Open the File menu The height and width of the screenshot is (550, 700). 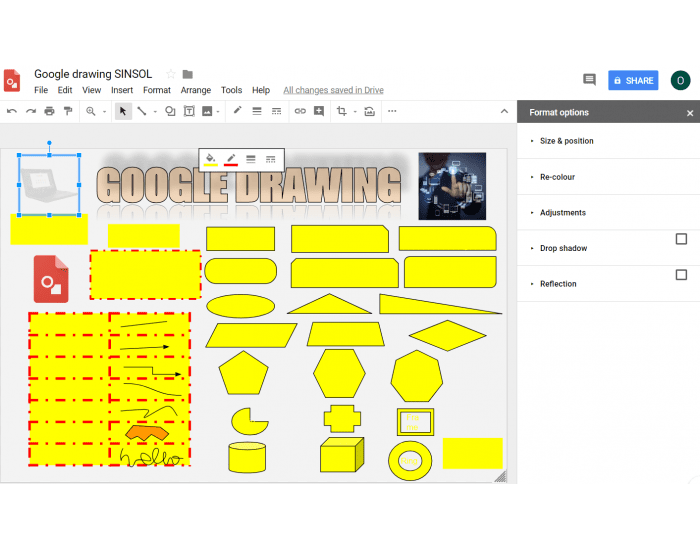(x=41, y=90)
